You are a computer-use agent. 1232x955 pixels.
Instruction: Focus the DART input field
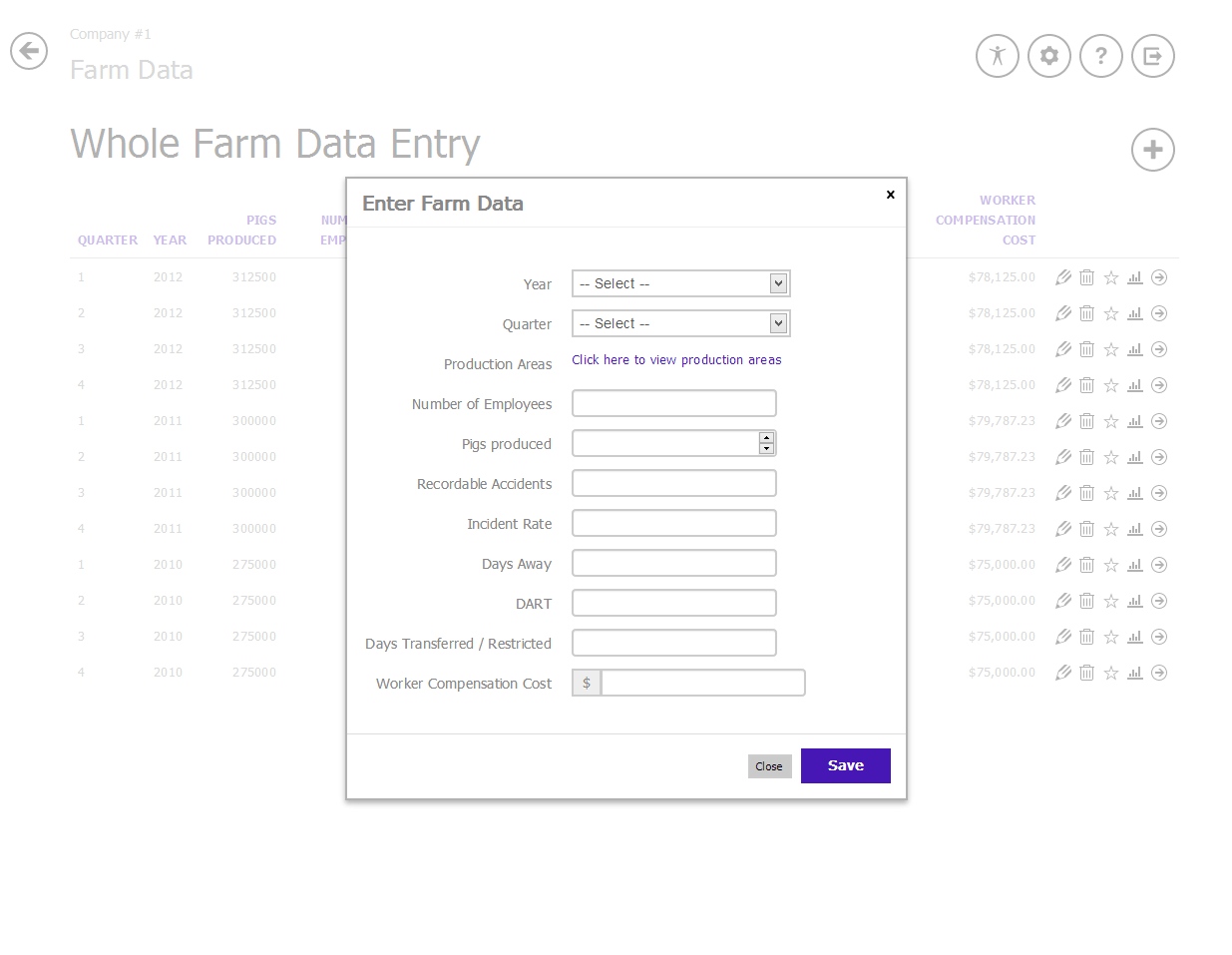[x=674, y=603]
